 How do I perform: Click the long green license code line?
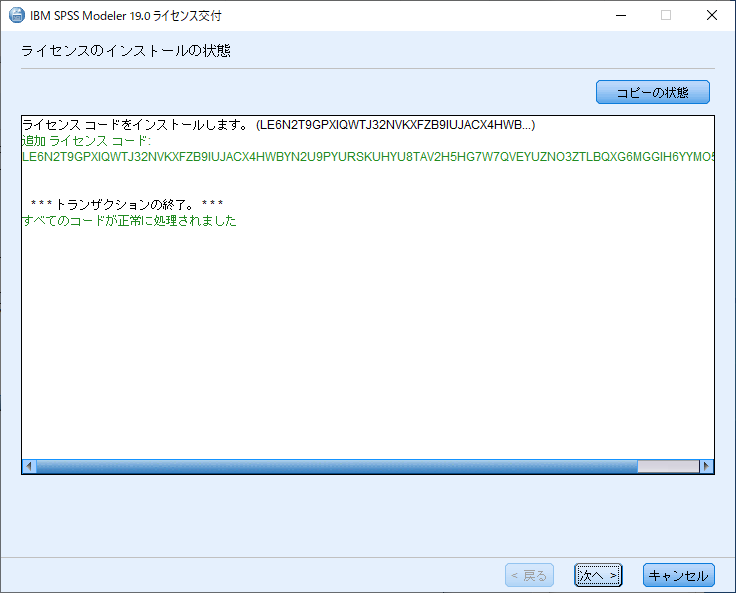point(368,157)
